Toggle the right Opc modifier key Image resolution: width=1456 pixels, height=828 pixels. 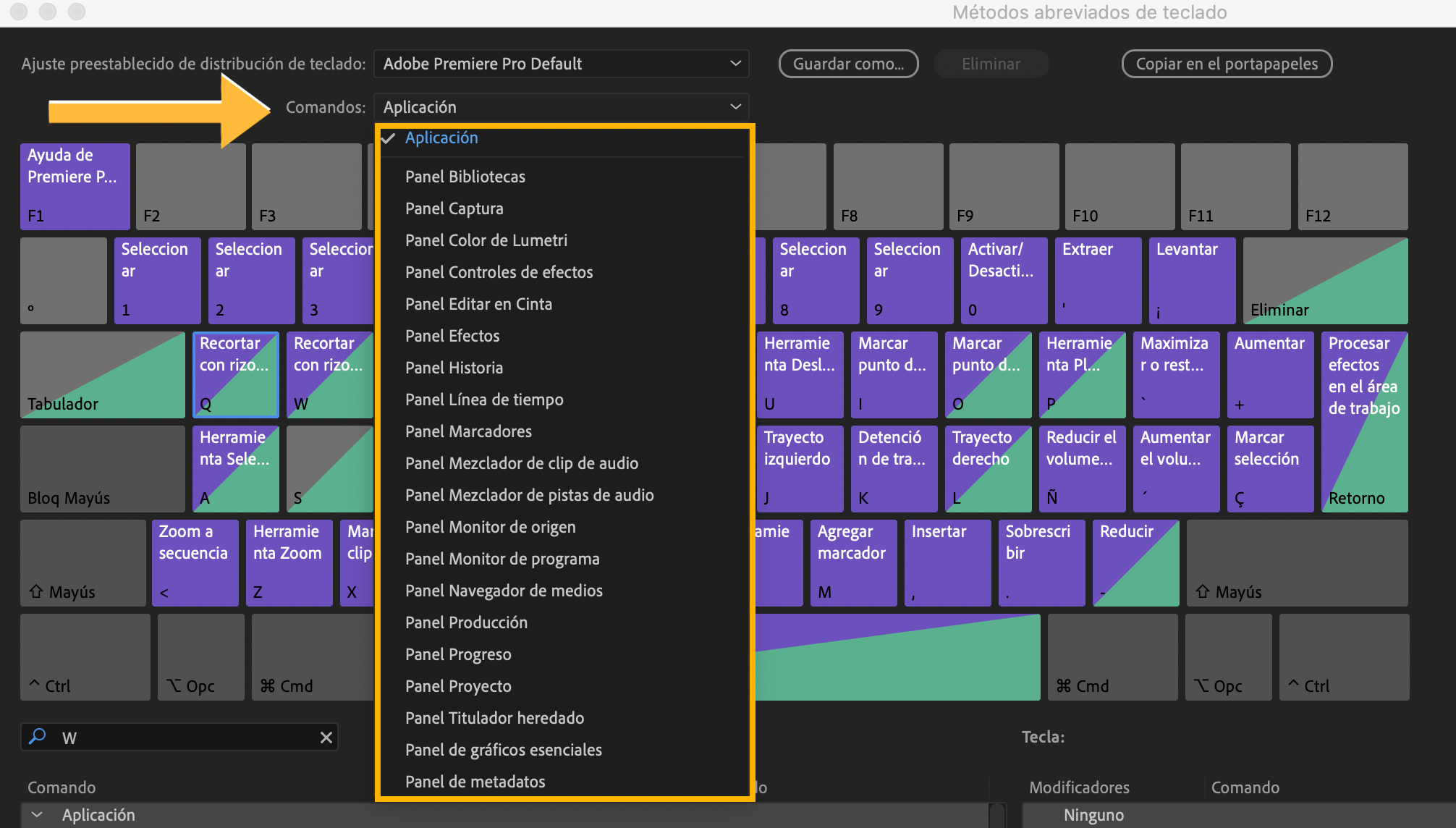(x=1229, y=657)
